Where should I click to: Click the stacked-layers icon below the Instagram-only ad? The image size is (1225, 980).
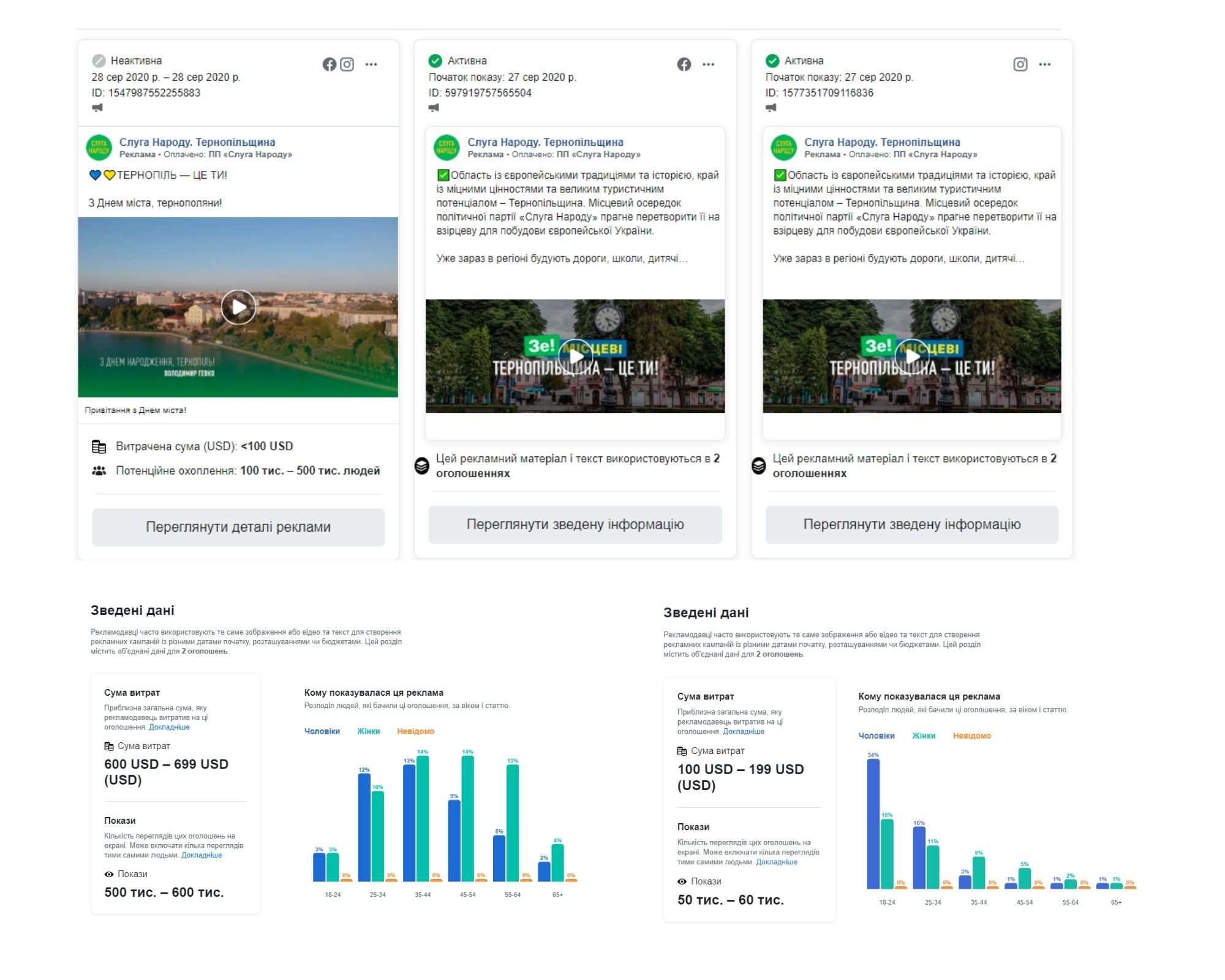759,466
